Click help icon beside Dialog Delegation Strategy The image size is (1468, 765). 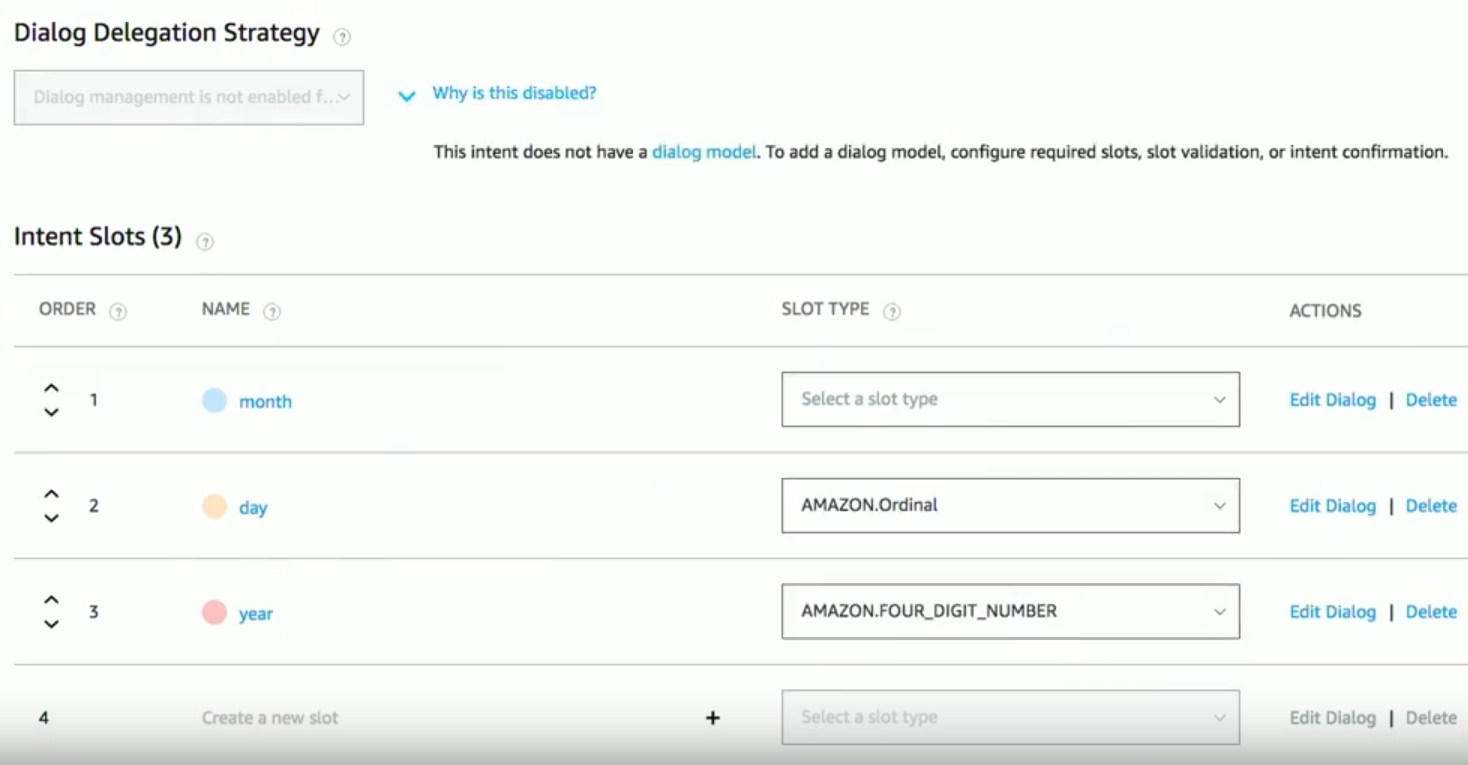342,37
